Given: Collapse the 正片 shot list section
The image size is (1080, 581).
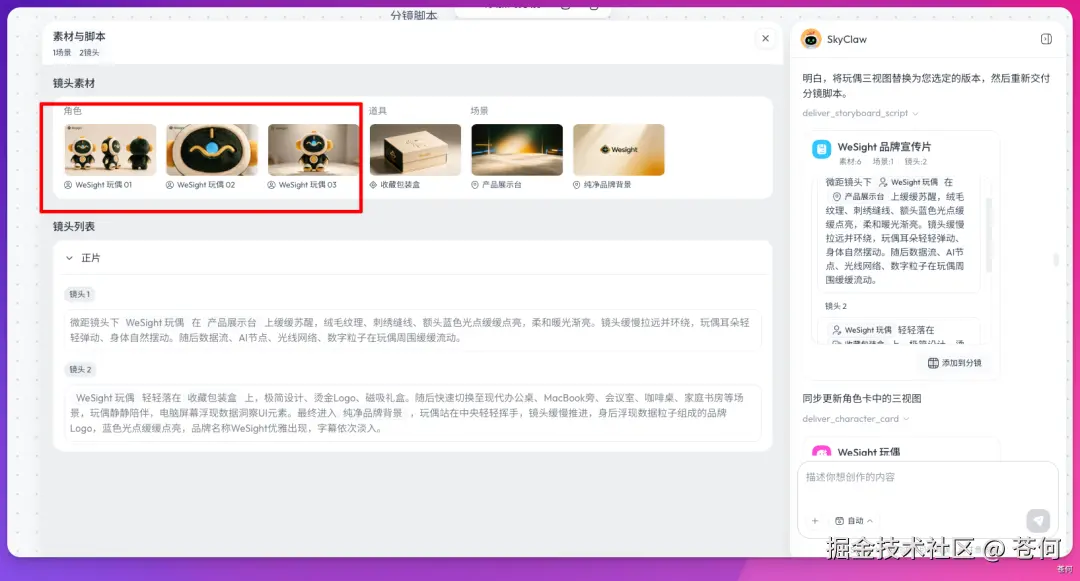Looking at the screenshot, I should tap(70, 258).
